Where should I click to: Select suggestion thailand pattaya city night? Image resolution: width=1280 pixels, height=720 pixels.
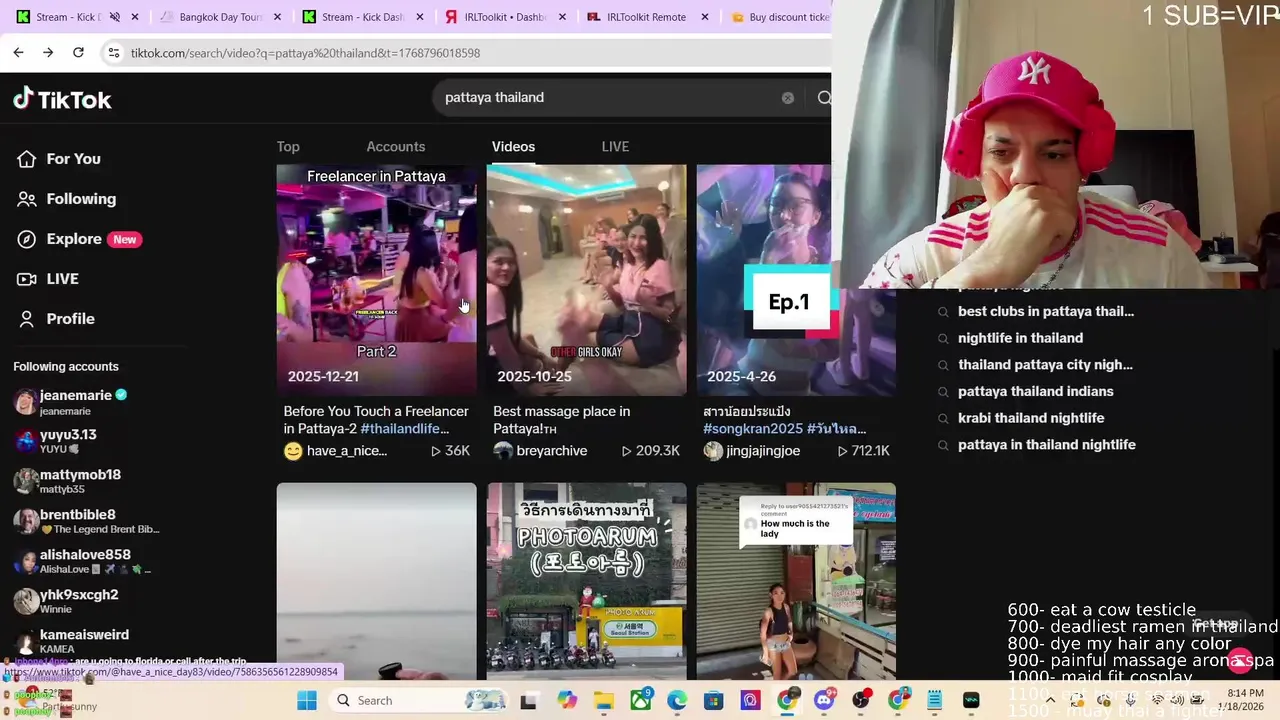(x=1045, y=365)
